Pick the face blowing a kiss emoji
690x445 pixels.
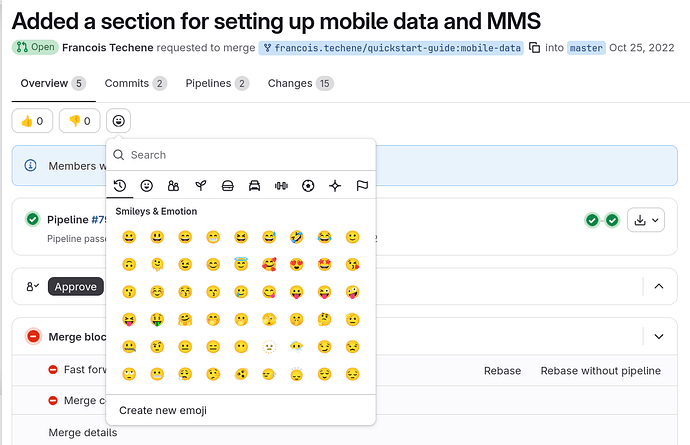coord(352,265)
